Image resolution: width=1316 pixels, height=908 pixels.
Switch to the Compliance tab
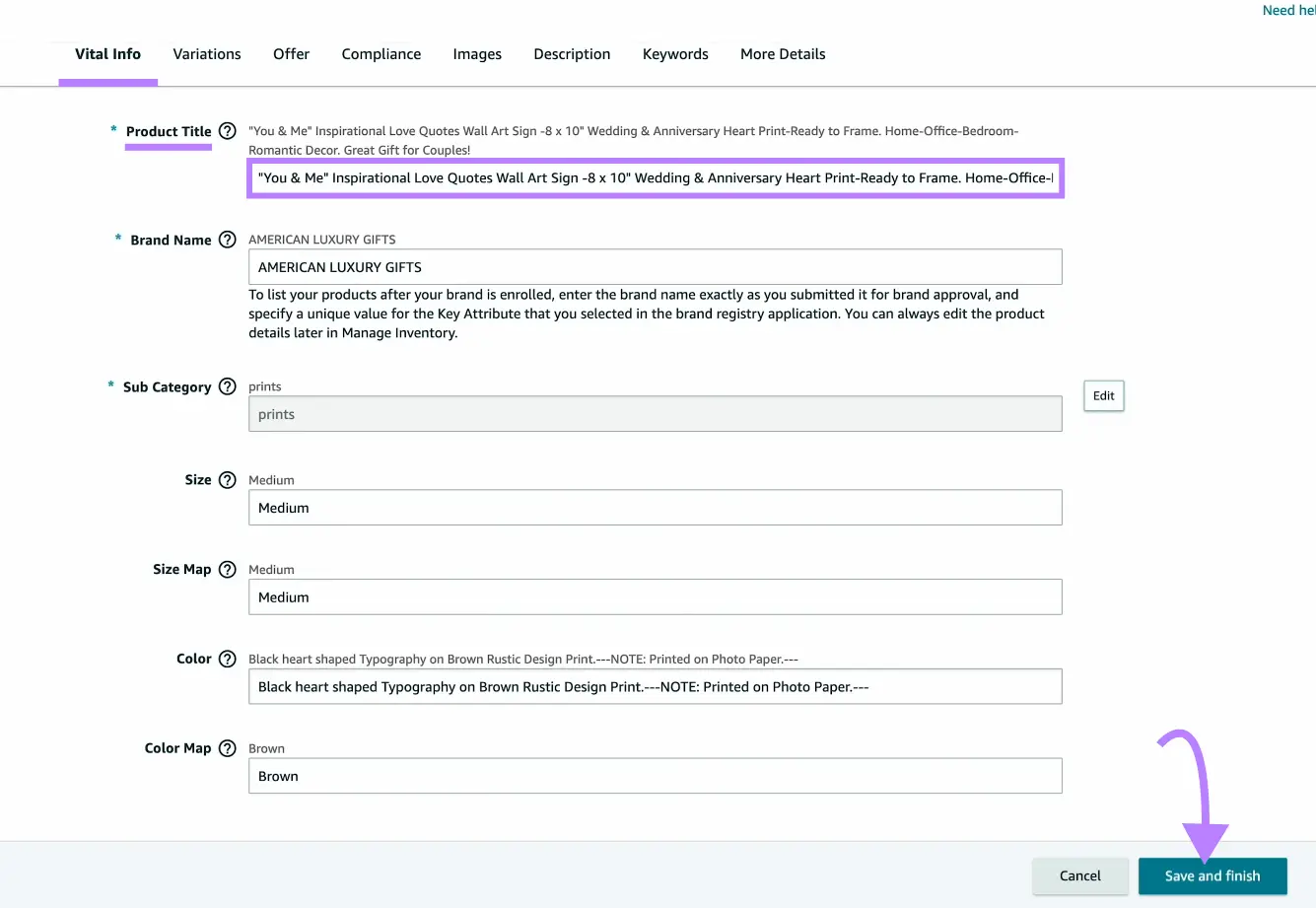[381, 54]
